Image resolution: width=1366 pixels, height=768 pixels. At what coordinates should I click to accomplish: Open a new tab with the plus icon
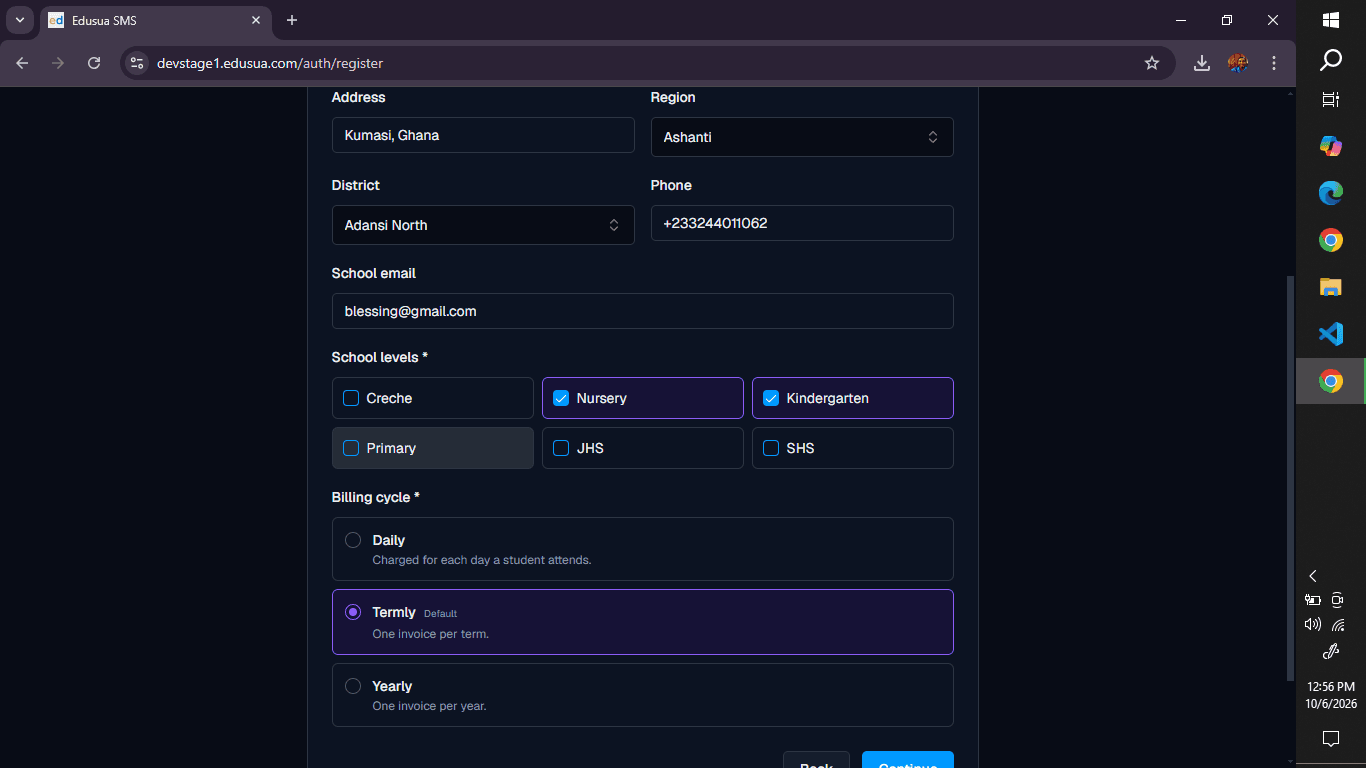pyautogui.click(x=292, y=20)
